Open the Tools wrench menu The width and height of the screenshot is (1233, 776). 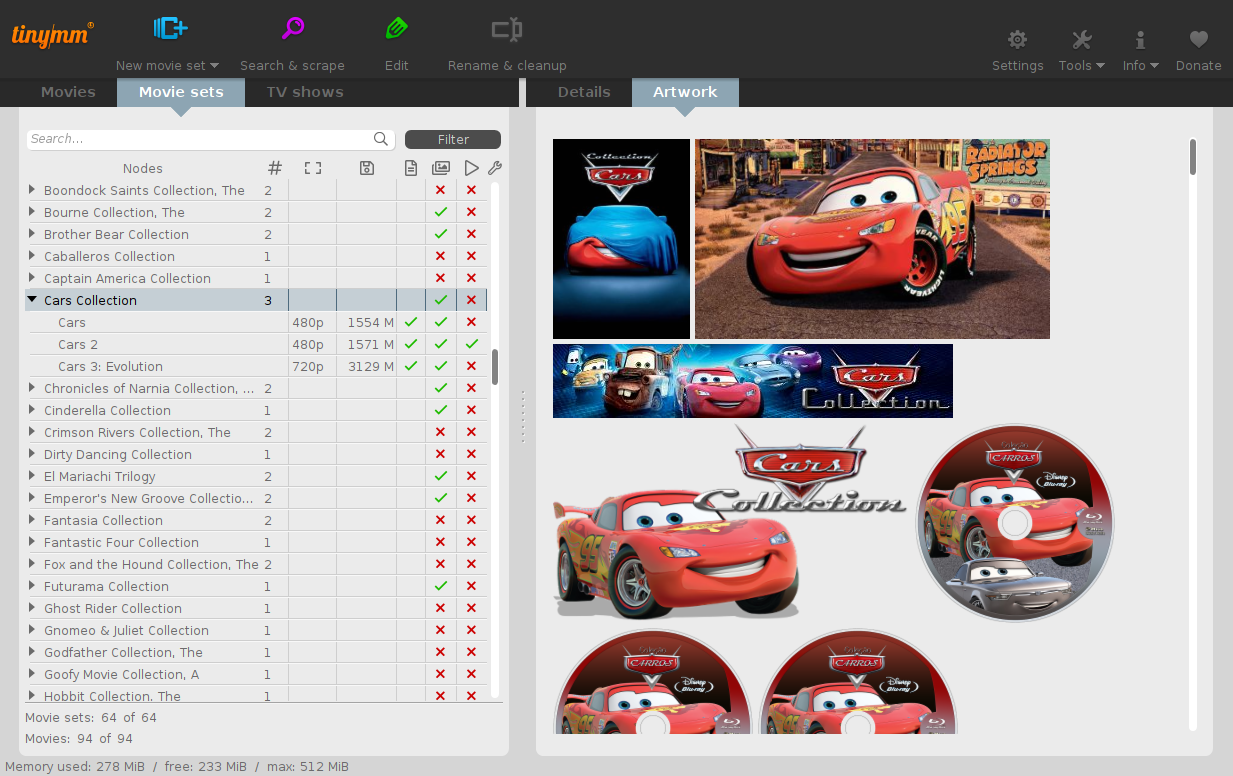(1081, 40)
